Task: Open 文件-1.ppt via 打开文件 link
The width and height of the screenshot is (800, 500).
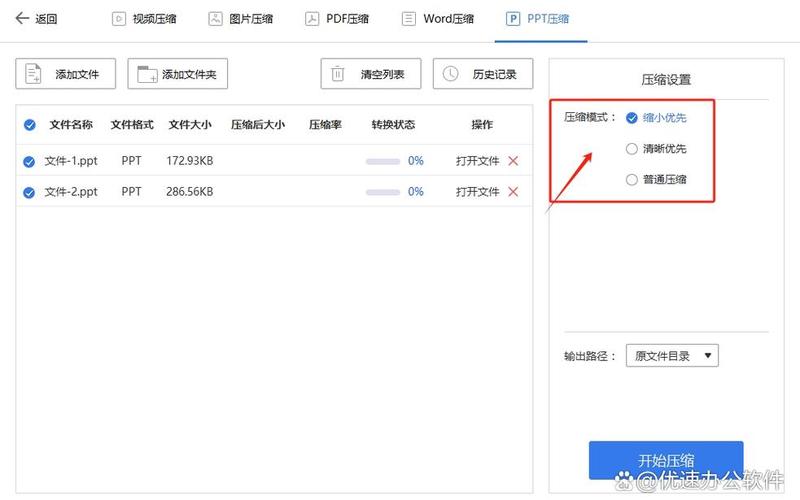Action: tap(478, 161)
